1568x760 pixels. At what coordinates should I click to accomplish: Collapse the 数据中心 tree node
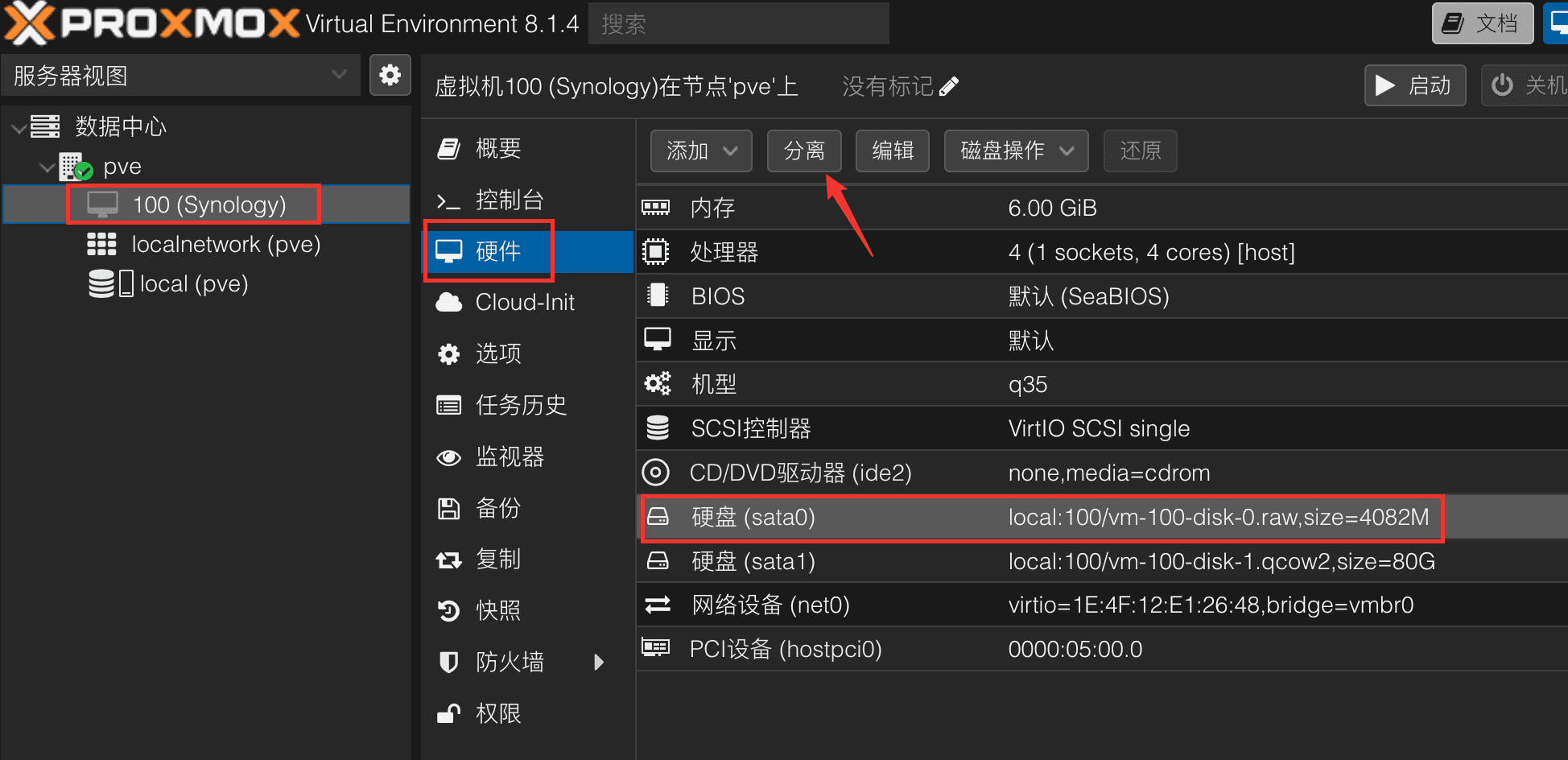18,127
